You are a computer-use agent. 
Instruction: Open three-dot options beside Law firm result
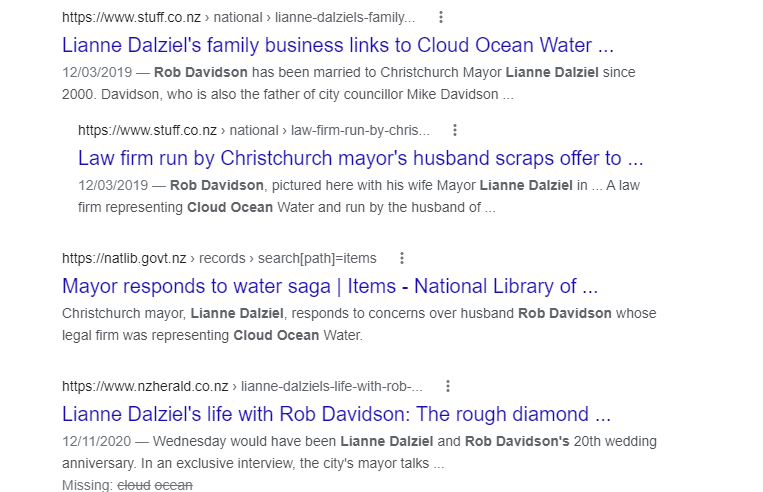(x=455, y=130)
